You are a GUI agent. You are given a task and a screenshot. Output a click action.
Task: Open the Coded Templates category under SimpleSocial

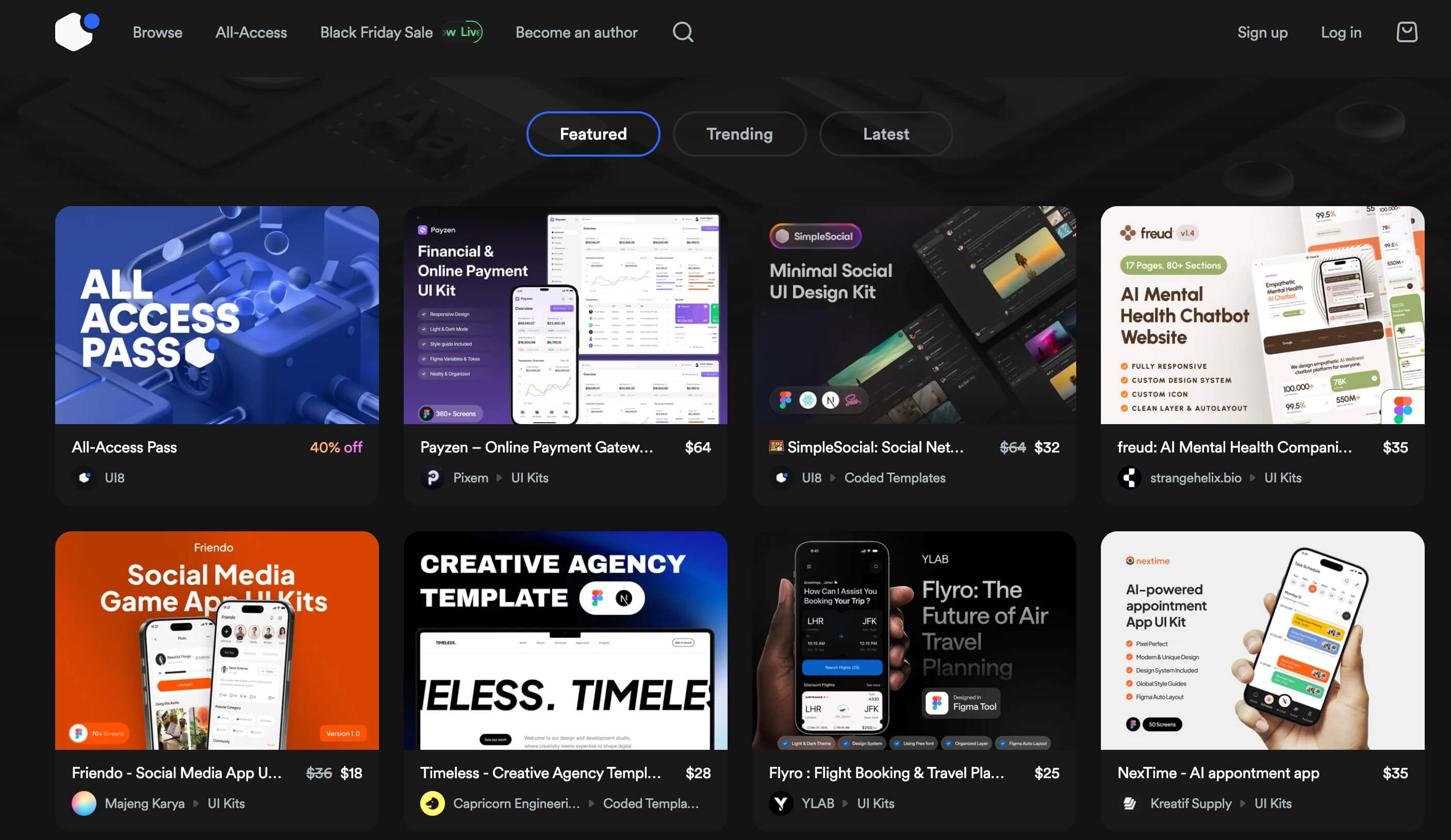pyautogui.click(x=895, y=478)
